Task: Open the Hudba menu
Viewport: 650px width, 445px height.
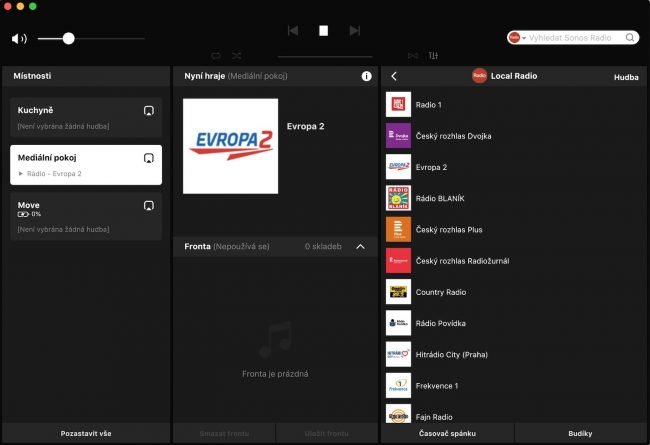Action: tap(626, 77)
